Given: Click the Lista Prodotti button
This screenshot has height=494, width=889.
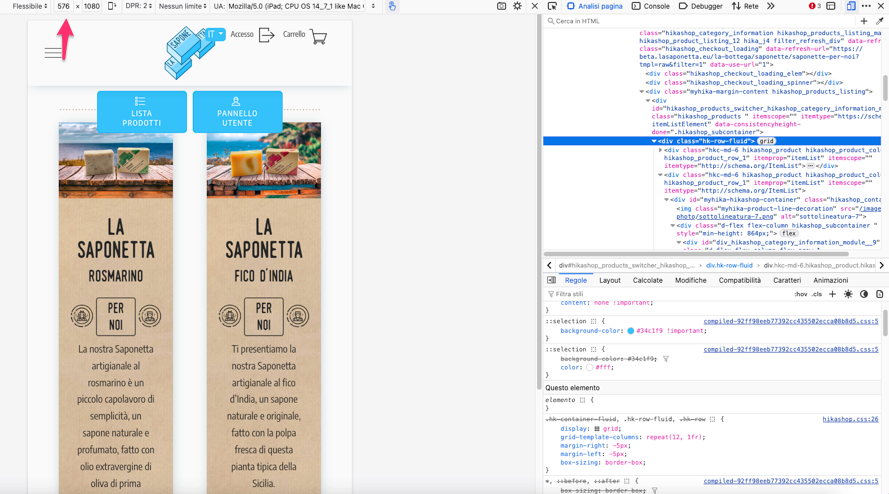Looking at the screenshot, I should click(x=141, y=112).
